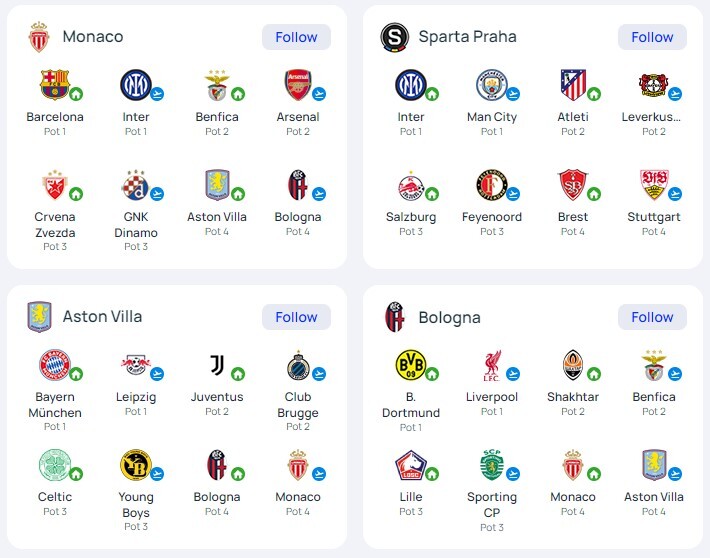This screenshot has height=558, width=710.
Task: Select the Arsenal logo under Monaco
Action: (298, 85)
